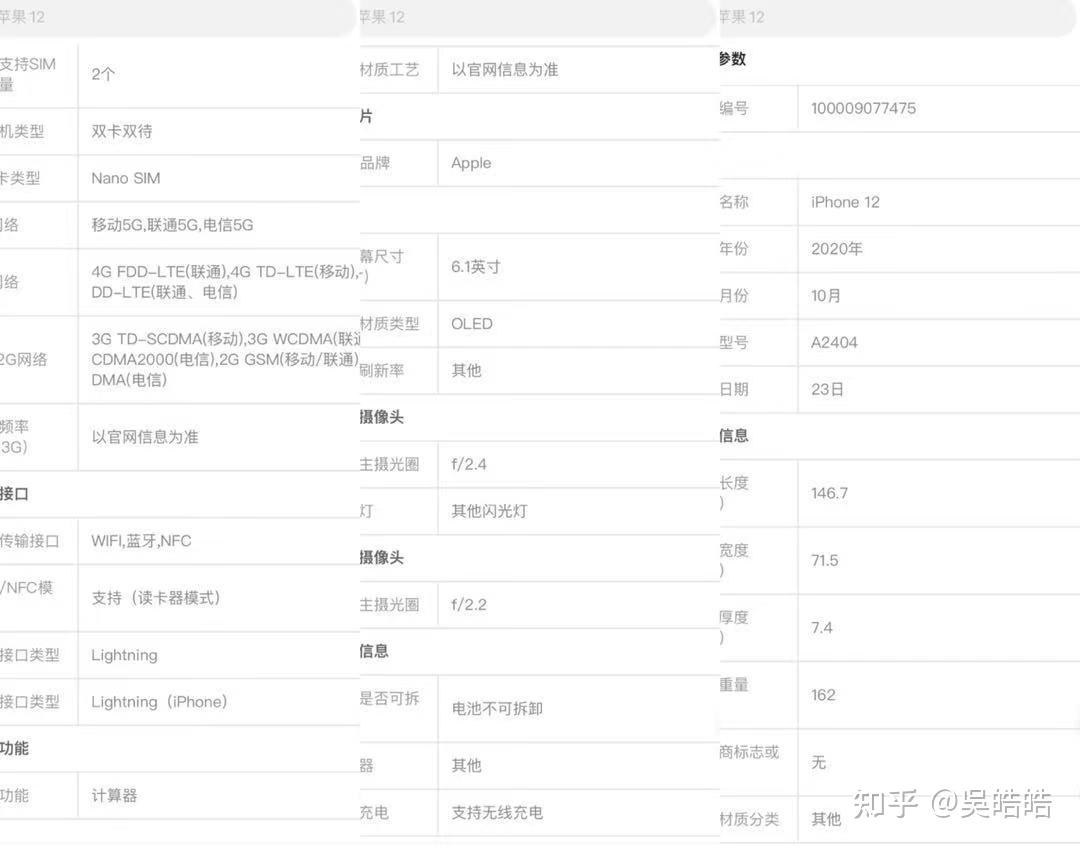Click the Nano SIM value
The height and width of the screenshot is (848, 1080).
[x=125, y=178]
